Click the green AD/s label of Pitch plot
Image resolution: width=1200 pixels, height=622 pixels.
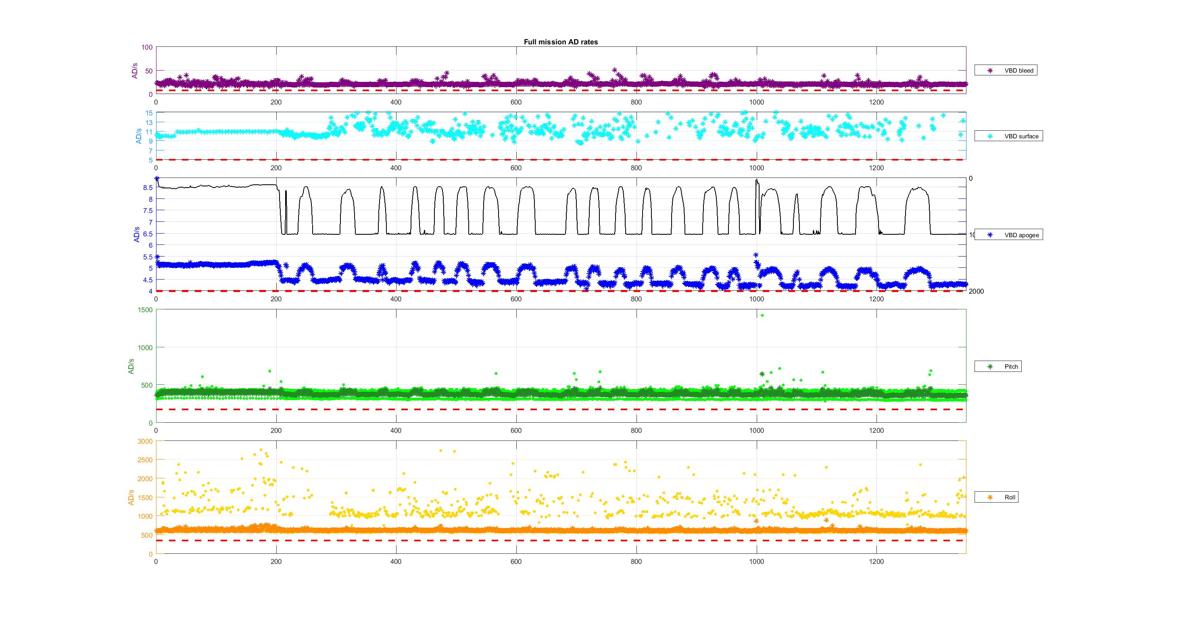click(x=129, y=366)
